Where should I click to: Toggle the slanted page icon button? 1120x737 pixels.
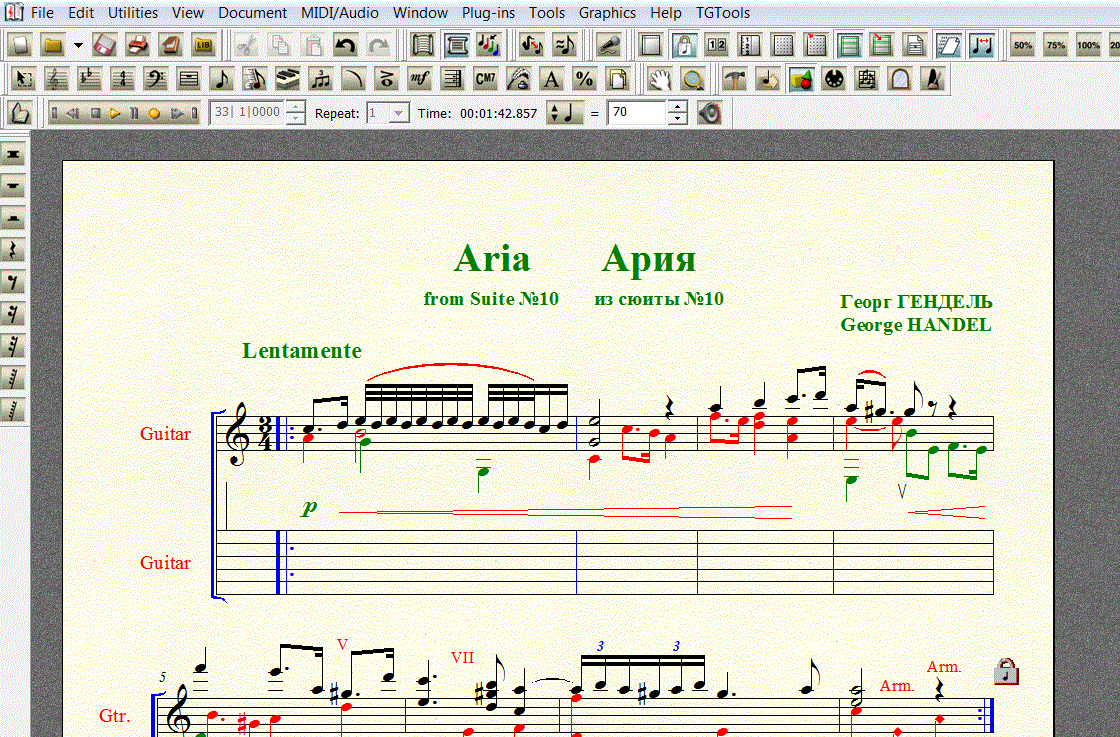[x=948, y=45]
